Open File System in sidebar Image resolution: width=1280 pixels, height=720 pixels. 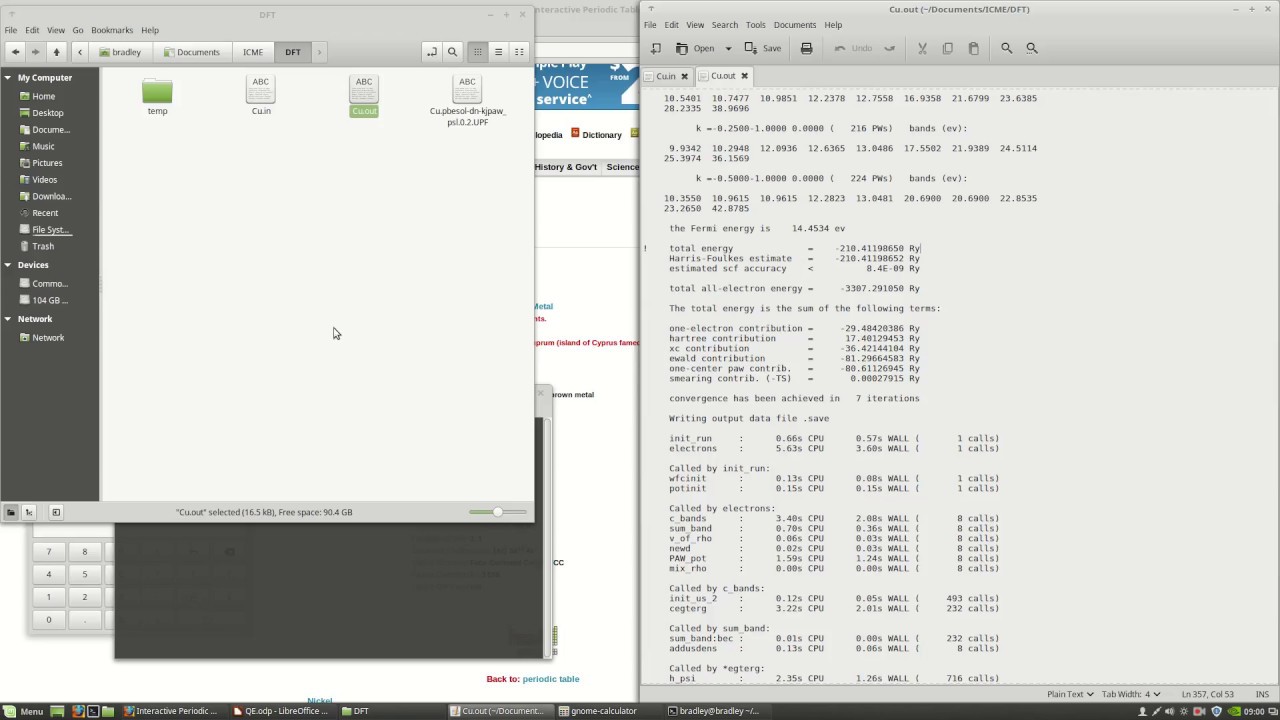pyautogui.click(x=50, y=230)
